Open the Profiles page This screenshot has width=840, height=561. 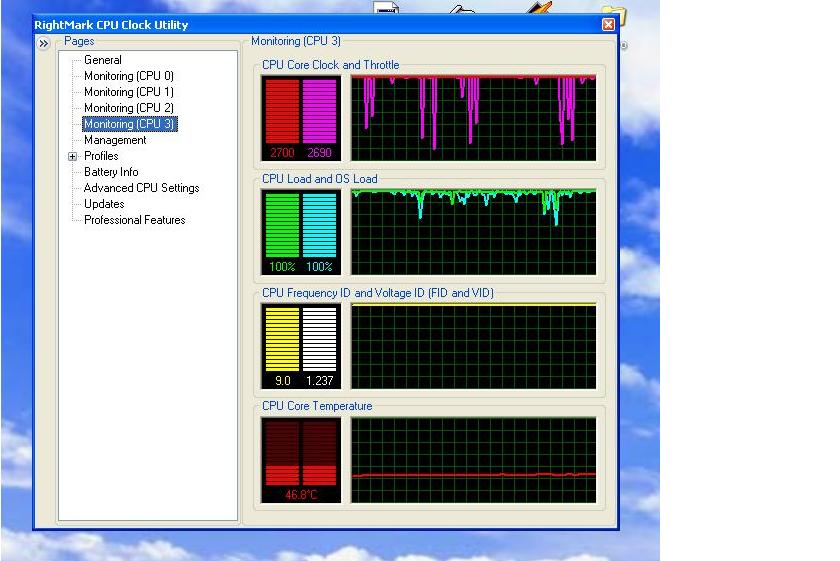101,156
